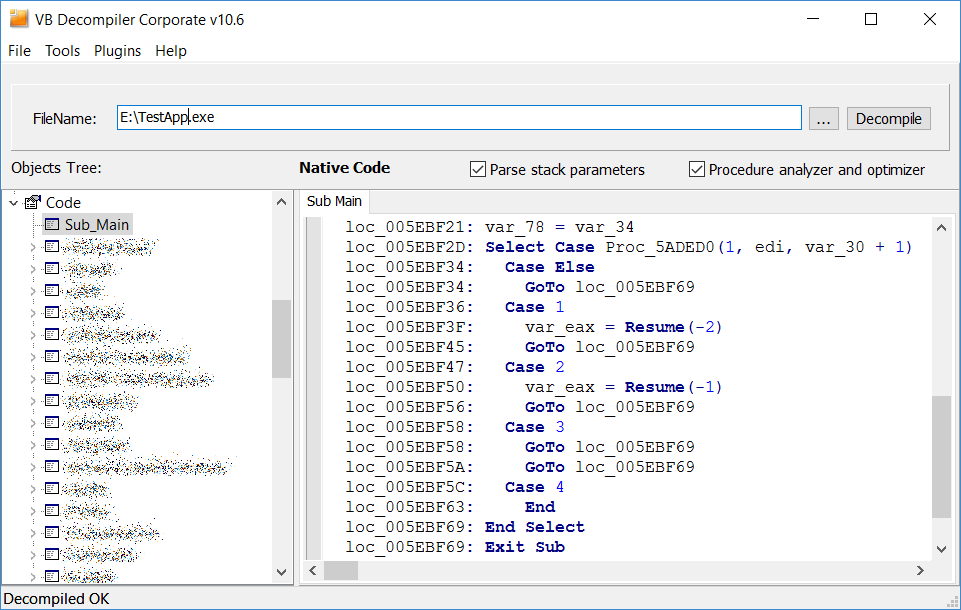Click into the FileName path field
The width and height of the screenshot is (961, 610).
tap(459, 117)
